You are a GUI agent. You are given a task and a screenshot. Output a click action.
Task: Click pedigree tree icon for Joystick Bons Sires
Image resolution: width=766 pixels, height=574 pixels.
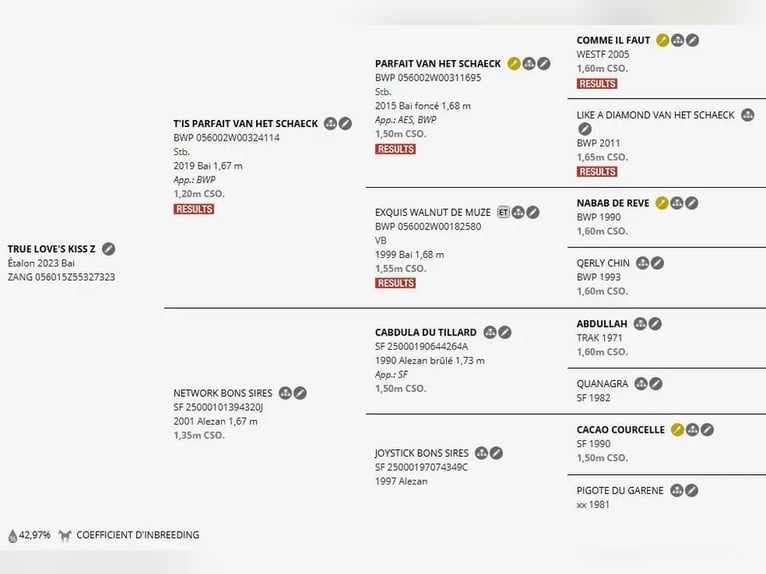481,453
